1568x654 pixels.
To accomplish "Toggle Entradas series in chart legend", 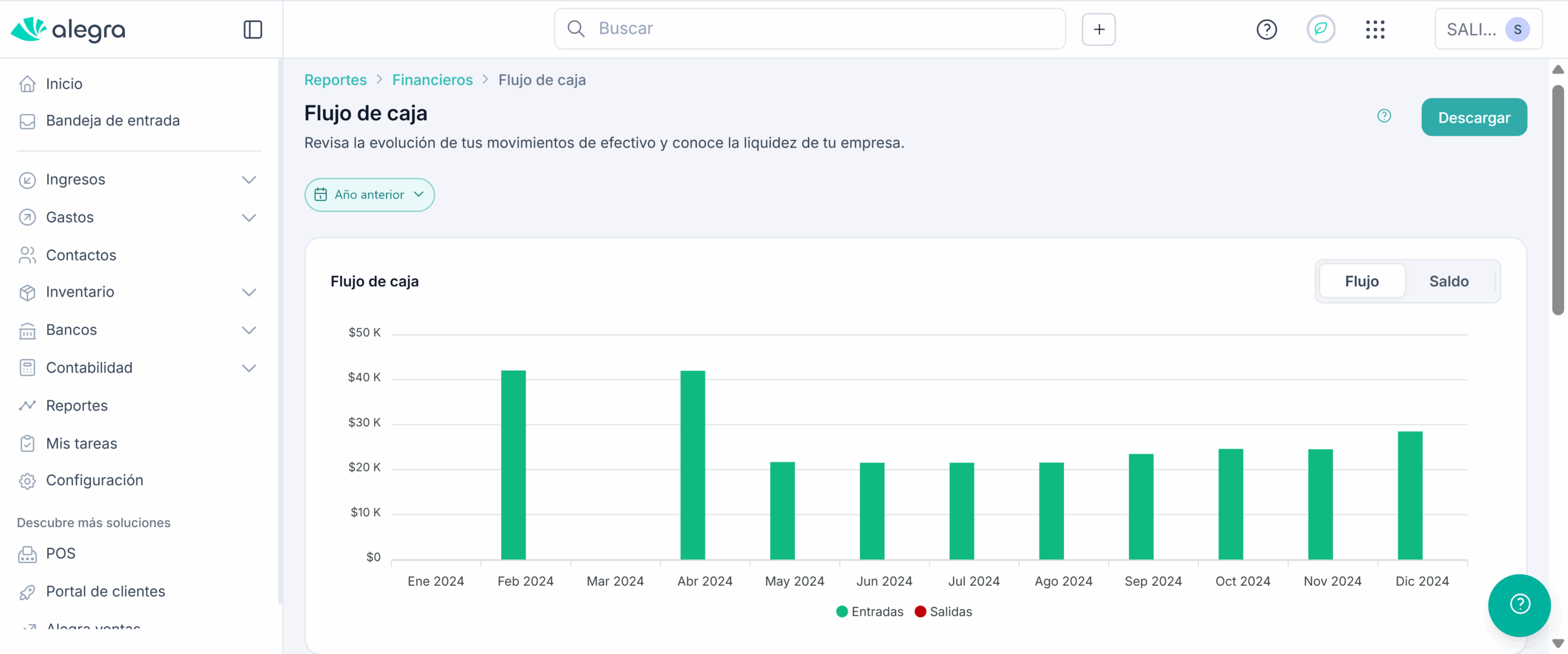I will tap(870, 612).
